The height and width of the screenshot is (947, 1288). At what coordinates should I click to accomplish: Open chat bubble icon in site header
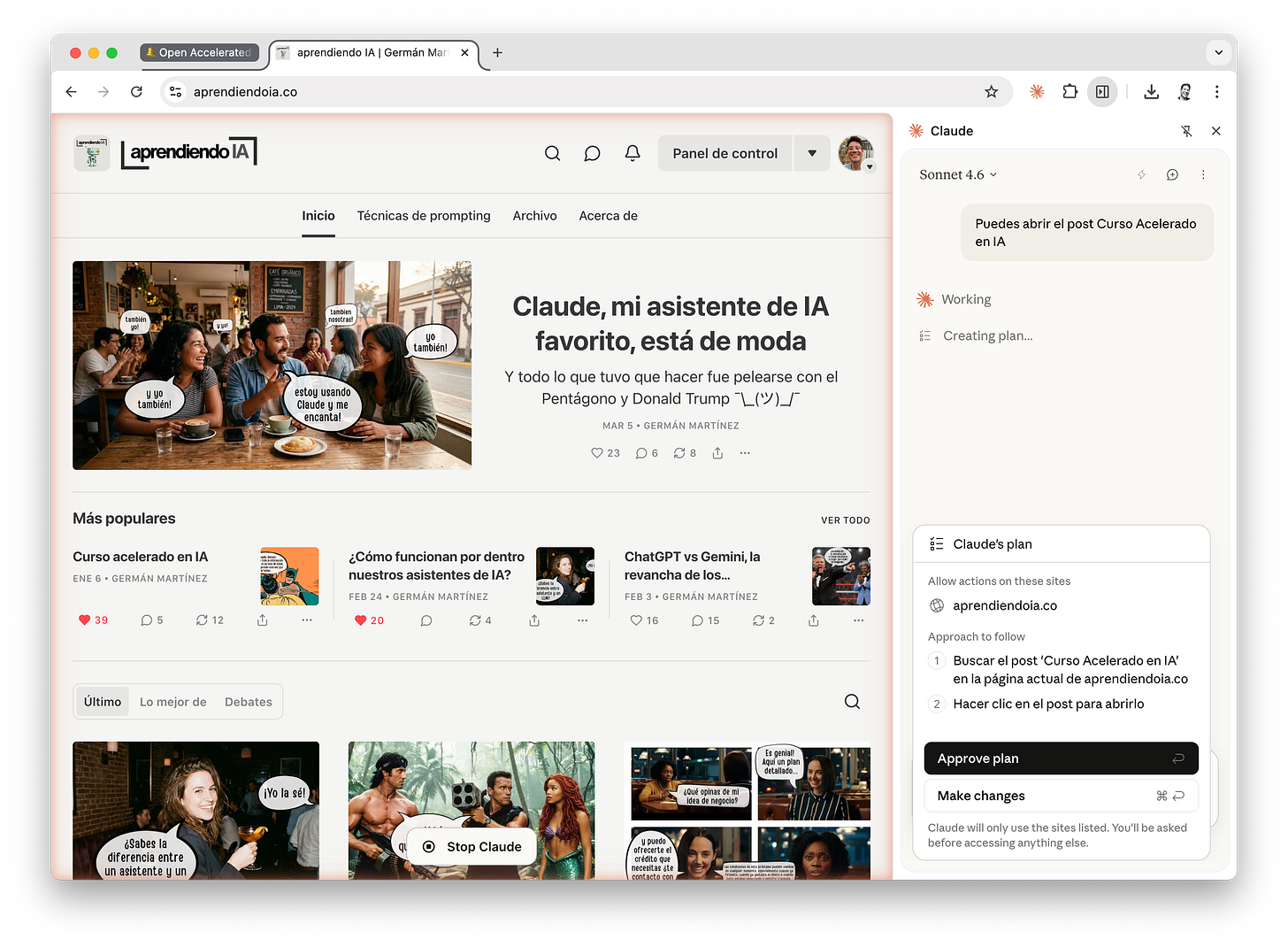tap(593, 153)
